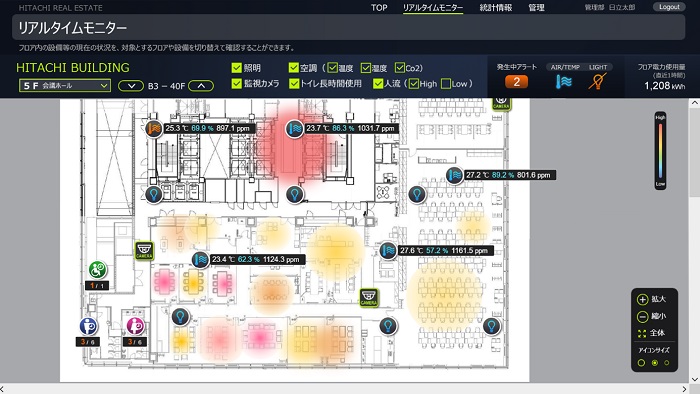Open the リアルタイムモニター tab

pyautogui.click(x=433, y=8)
